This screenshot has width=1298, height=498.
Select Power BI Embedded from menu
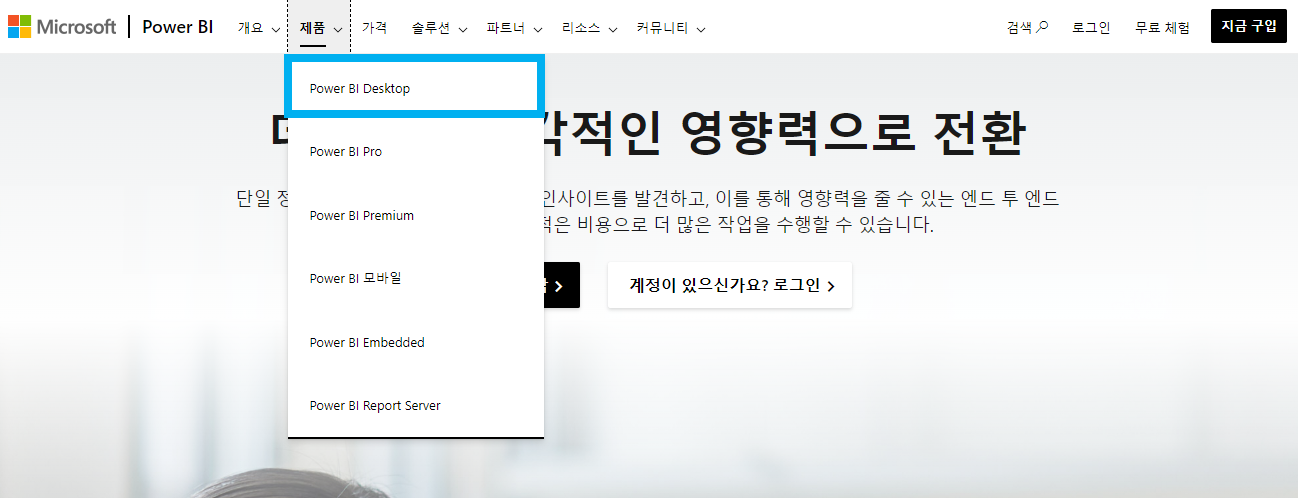[x=415, y=342]
